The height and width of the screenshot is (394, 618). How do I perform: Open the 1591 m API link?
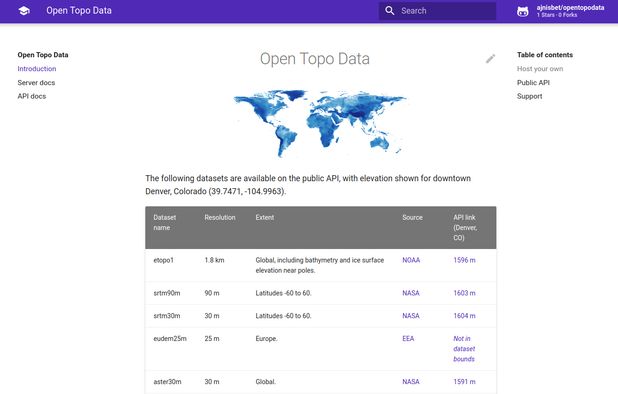(x=464, y=381)
